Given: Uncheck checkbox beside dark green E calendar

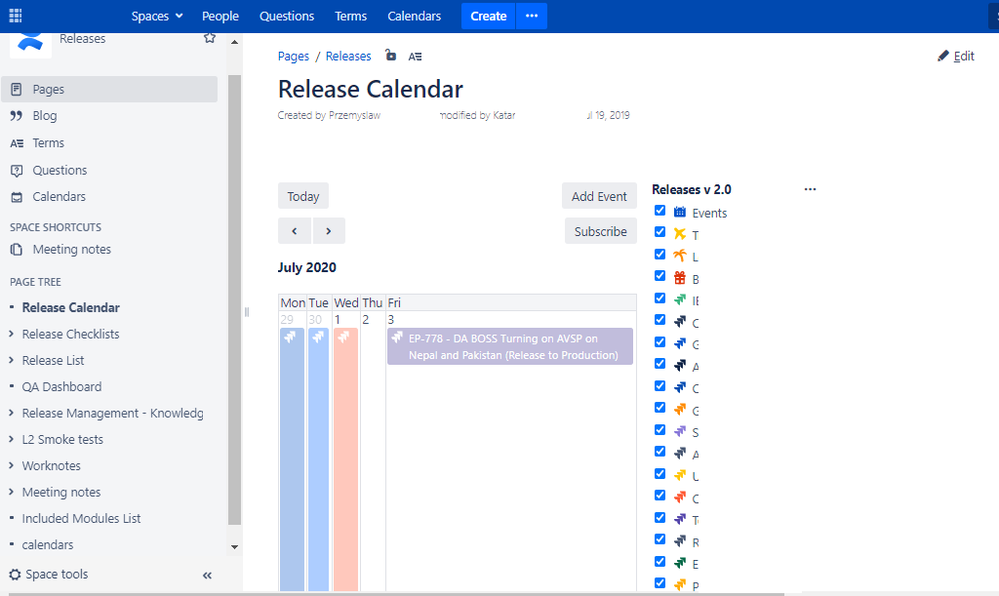Looking at the screenshot, I should tap(660, 562).
